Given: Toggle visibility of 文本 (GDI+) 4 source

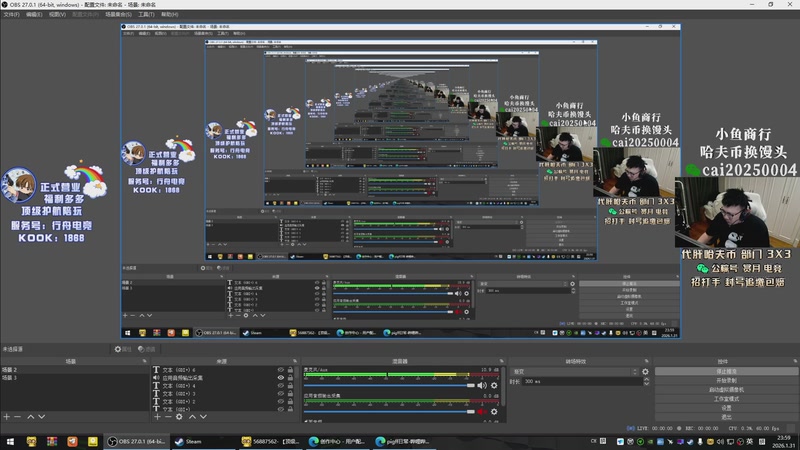Looking at the screenshot, I should [x=281, y=386].
